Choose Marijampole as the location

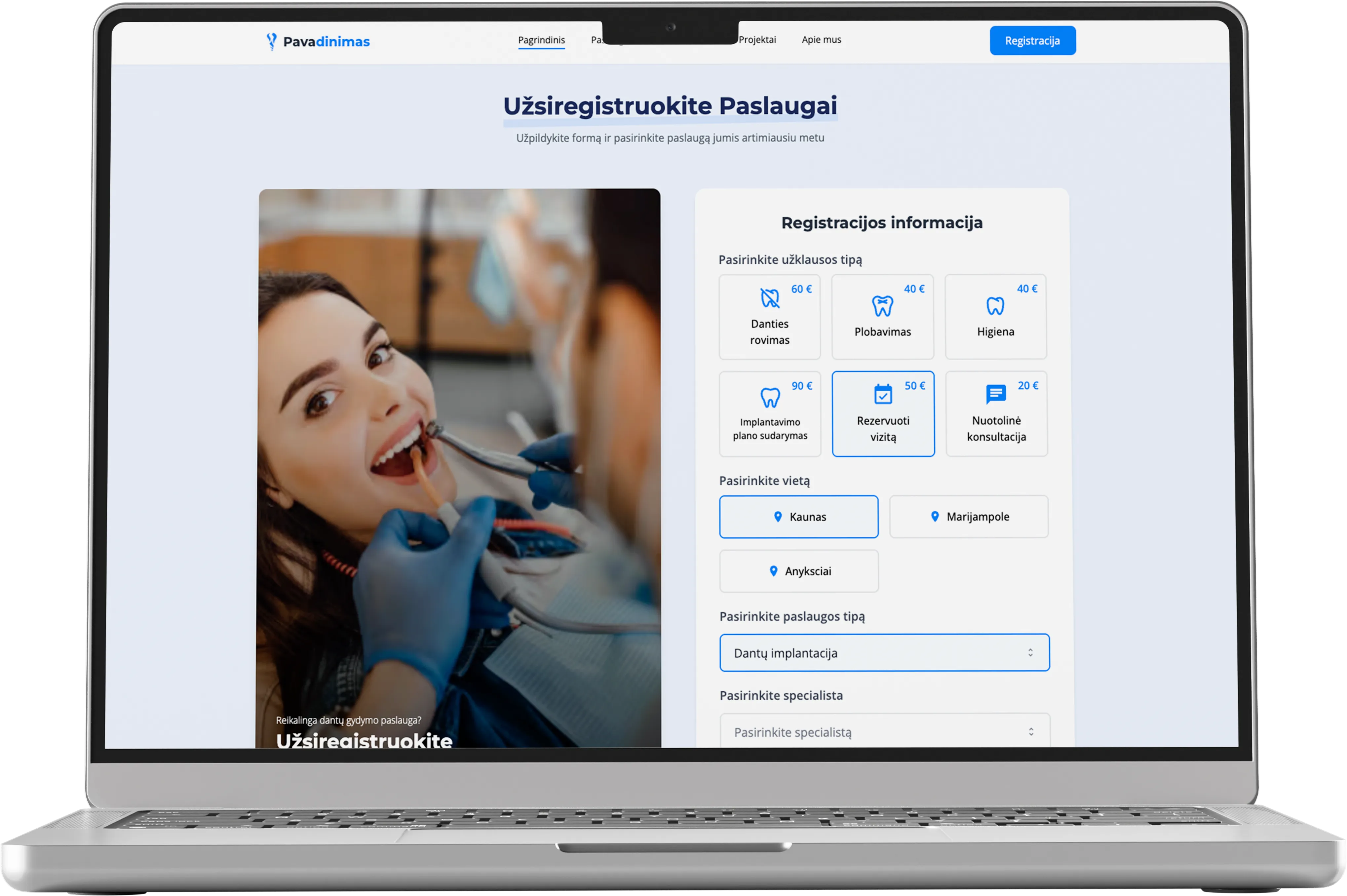pyautogui.click(x=969, y=517)
